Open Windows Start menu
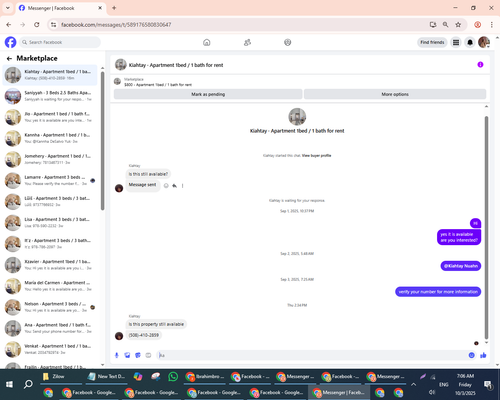500x400 pixels. (x=9, y=384)
